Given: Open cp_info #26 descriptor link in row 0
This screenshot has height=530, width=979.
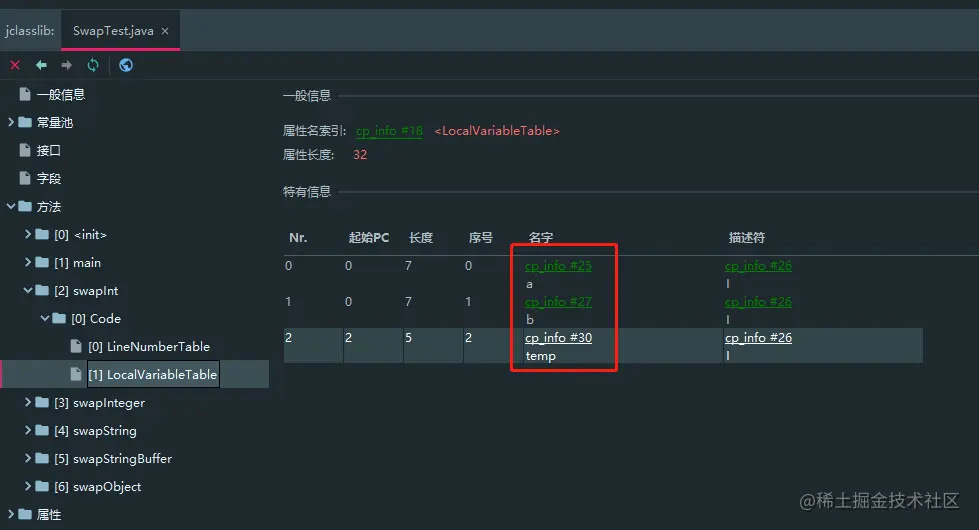Looking at the screenshot, I should 758,266.
